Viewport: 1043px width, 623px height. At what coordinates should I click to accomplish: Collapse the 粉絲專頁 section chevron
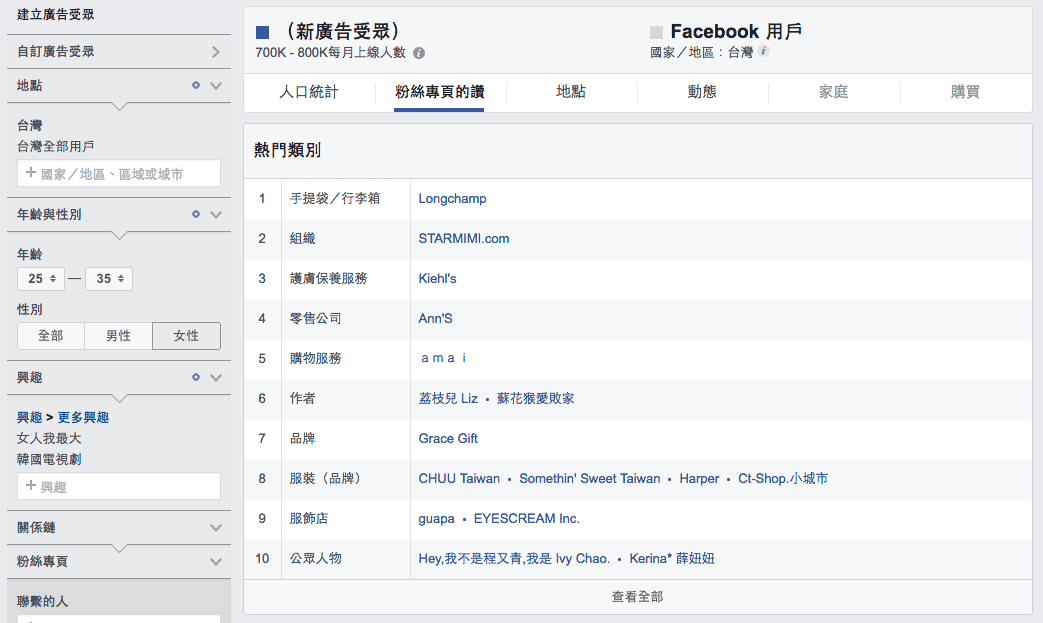coord(215,562)
